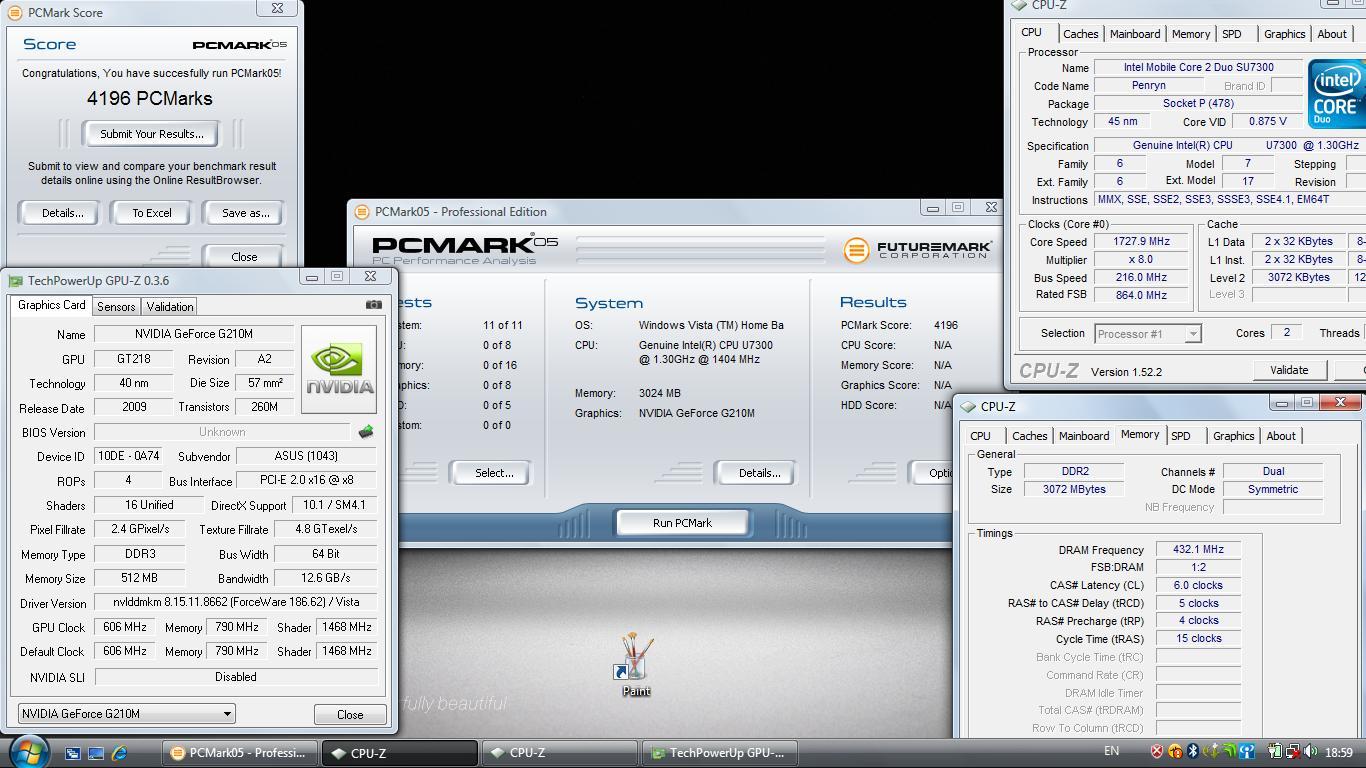Switch to TechPowerUp GPU-Z taskbar button
Screen dimensions: 1366x768
(x=720, y=753)
